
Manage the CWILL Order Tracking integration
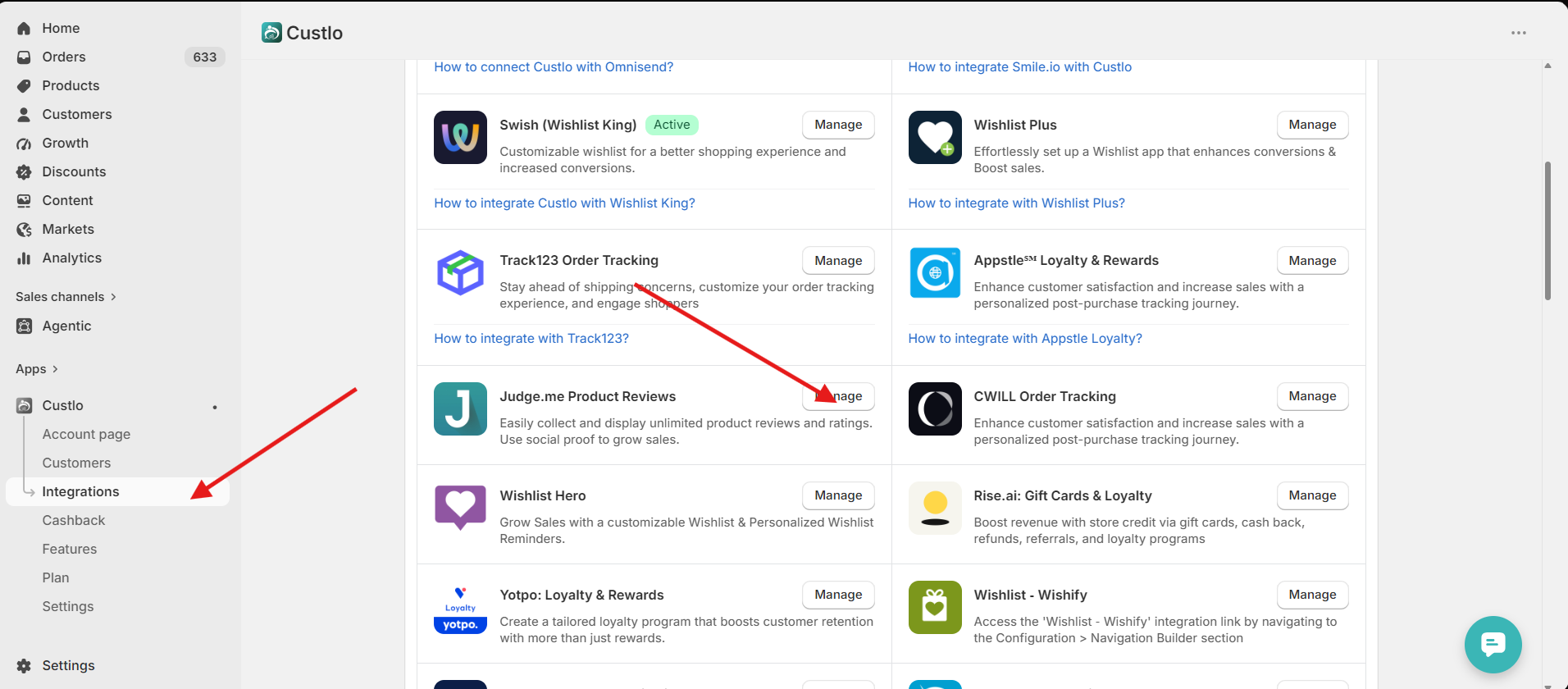(1312, 396)
